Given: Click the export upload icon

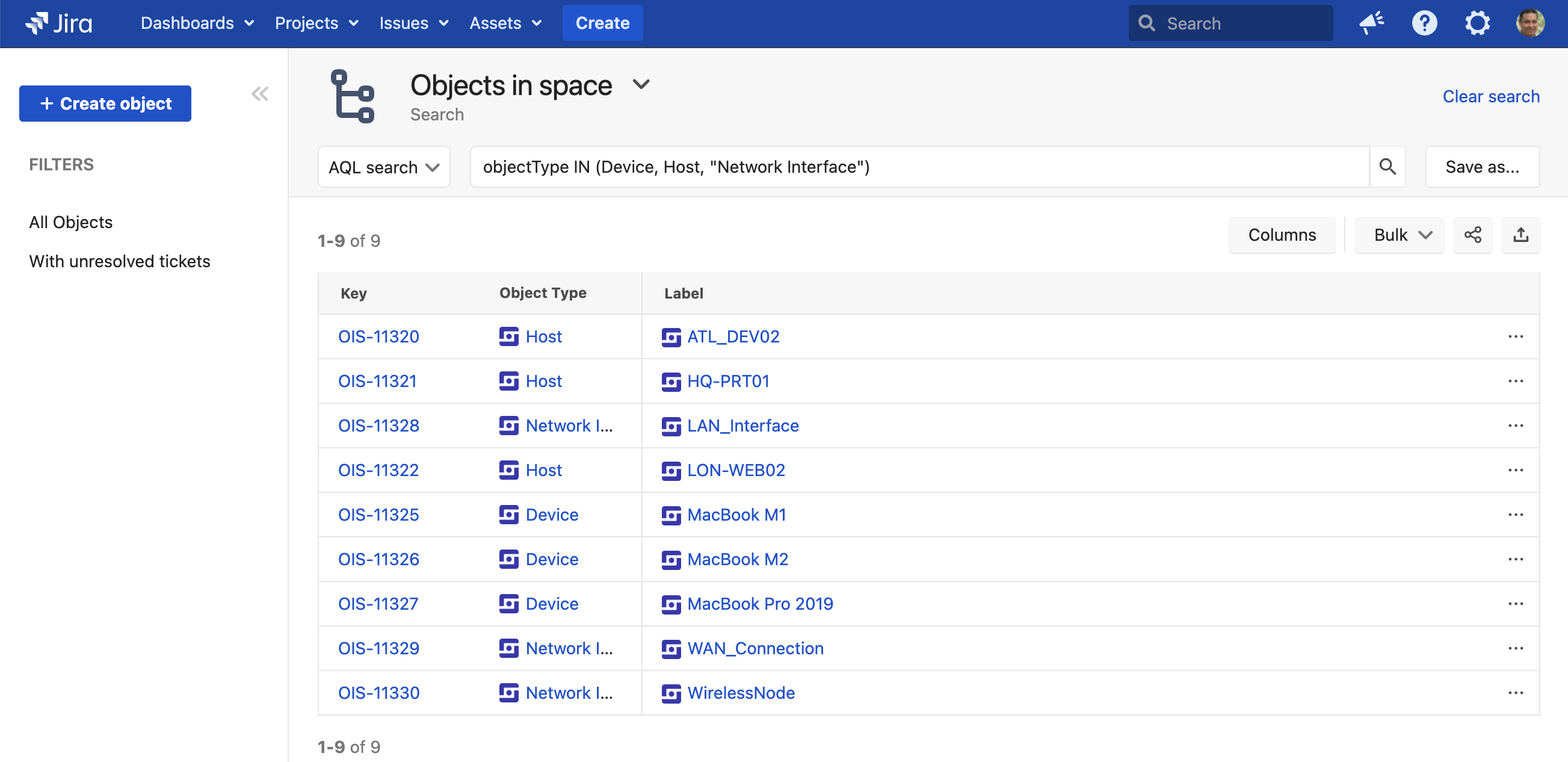Looking at the screenshot, I should click(1520, 235).
